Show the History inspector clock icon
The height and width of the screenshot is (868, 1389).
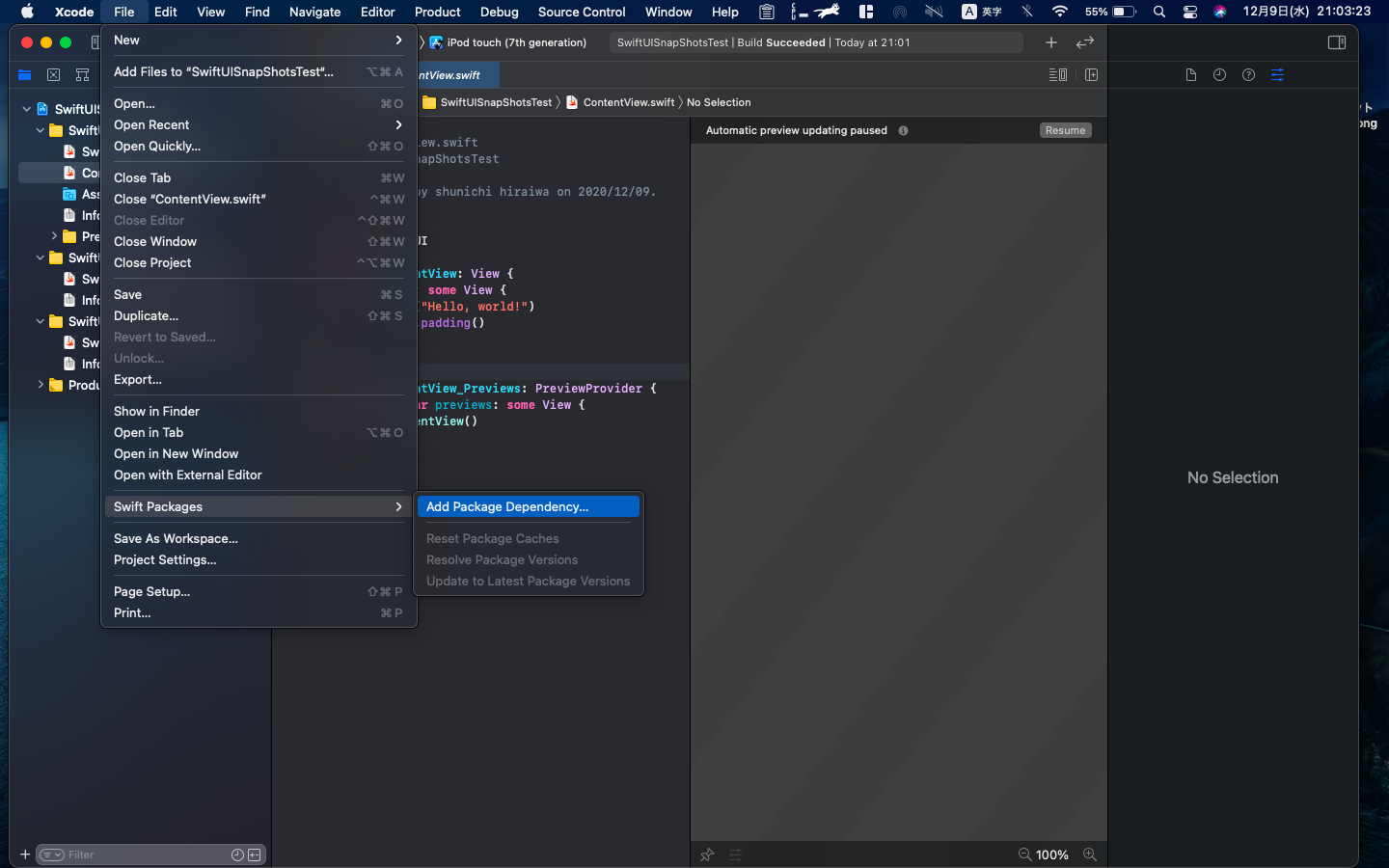coord(1219,75)
